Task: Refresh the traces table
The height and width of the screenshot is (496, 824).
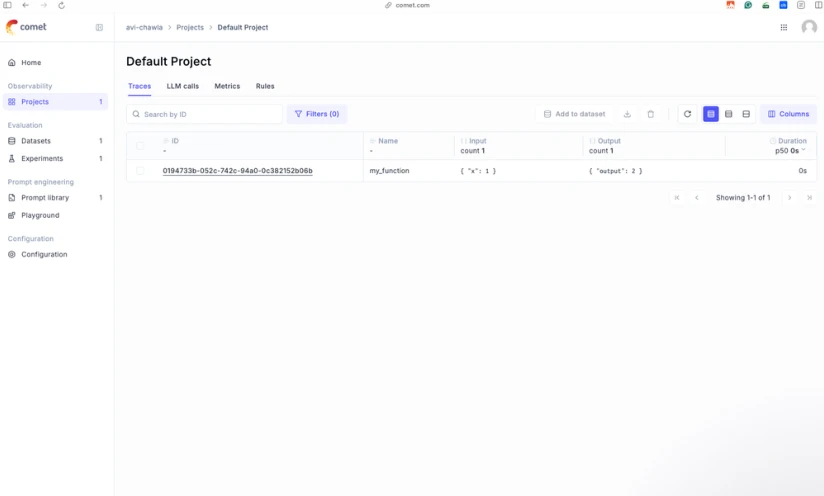Action: (x=687, y=114)
